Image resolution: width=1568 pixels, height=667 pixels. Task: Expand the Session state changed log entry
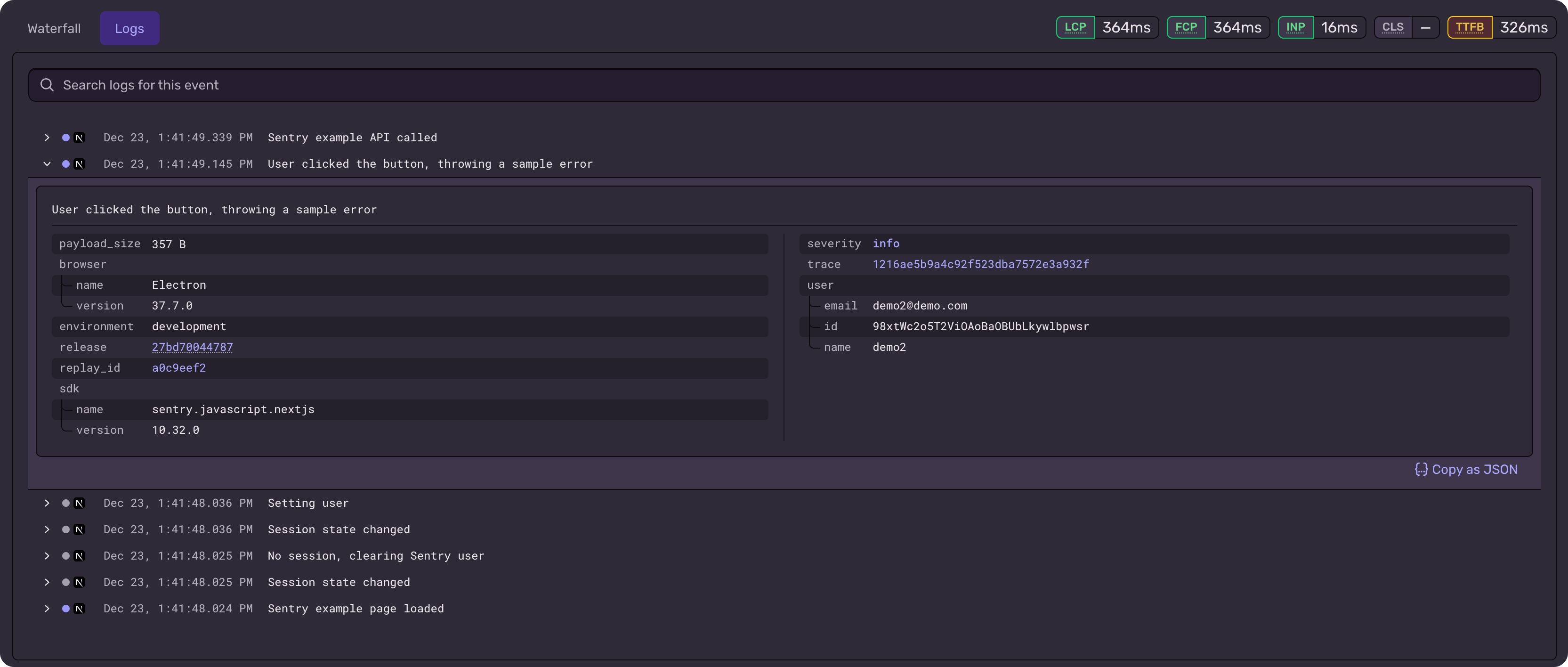pyautogui.click(x=47, y=529)
